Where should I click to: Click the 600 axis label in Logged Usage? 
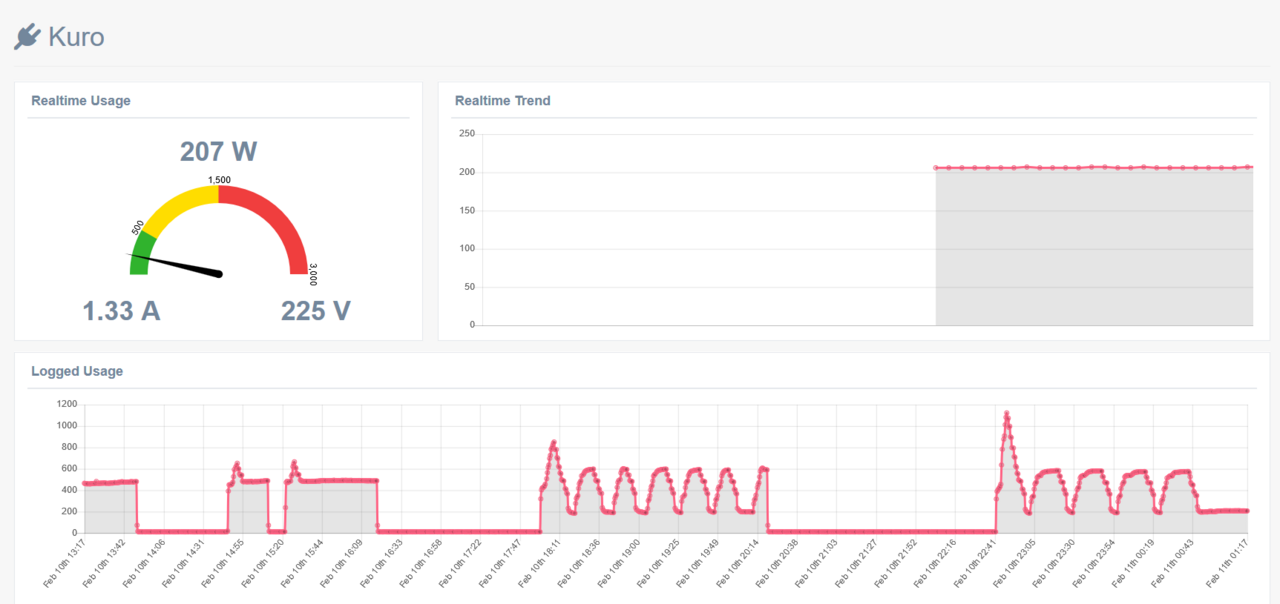(x=69, y=468)
